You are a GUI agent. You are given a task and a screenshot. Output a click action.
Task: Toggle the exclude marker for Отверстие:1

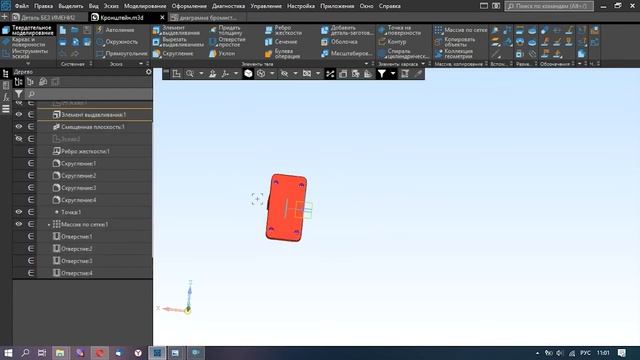[x=31, y=236]
